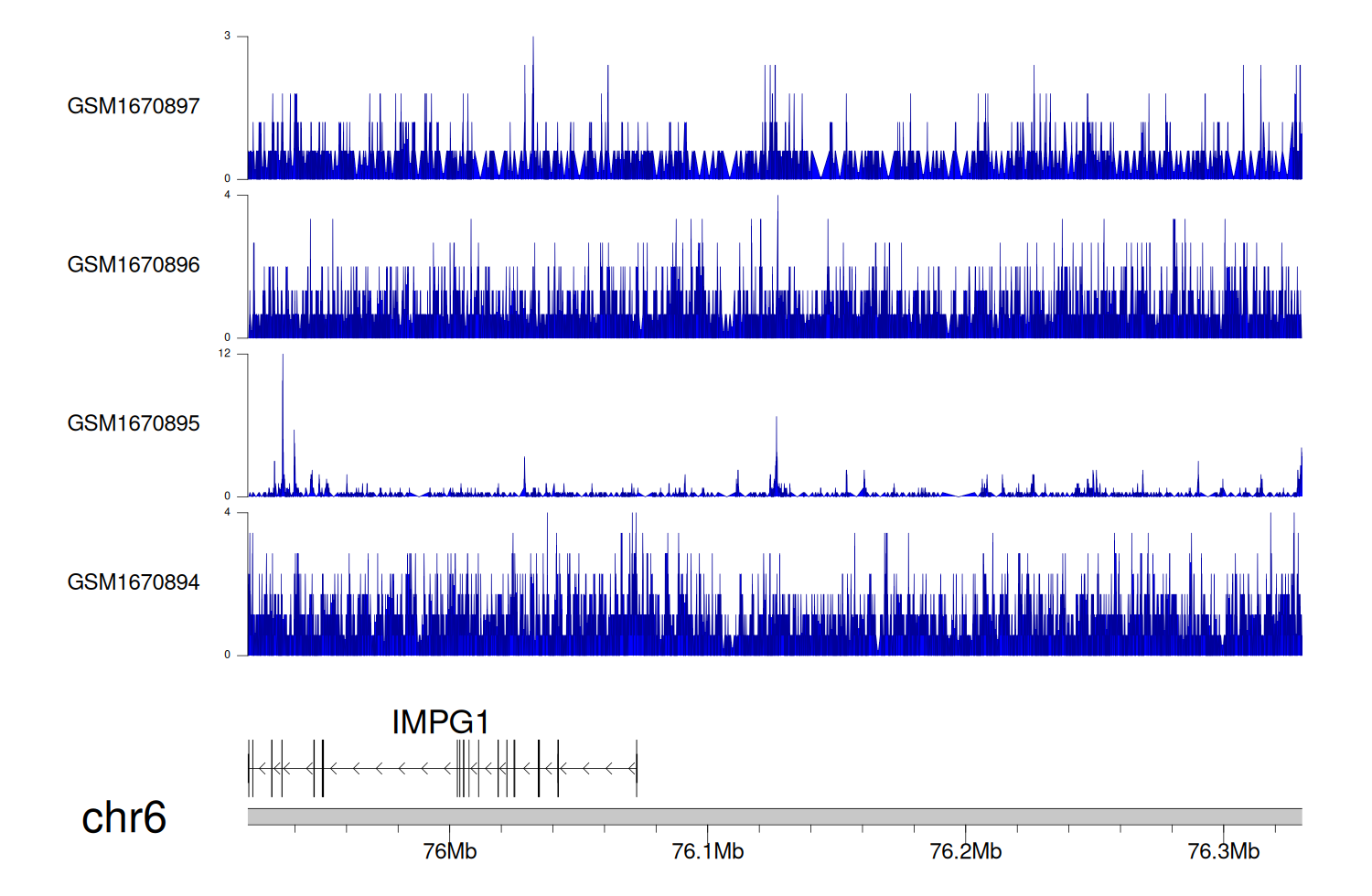Click y-axis maximum 4 on GSM1670894 track

click(227, 512)
